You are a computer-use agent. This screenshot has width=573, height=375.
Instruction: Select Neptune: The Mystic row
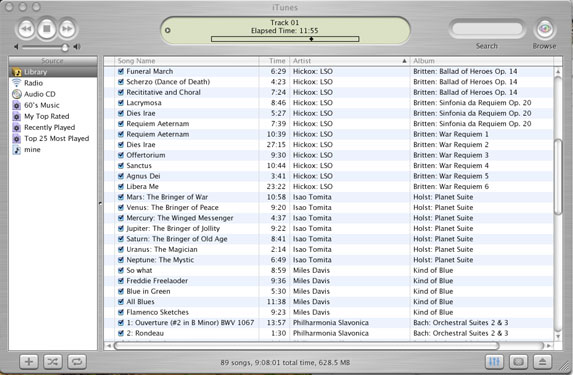pos(329,260)
